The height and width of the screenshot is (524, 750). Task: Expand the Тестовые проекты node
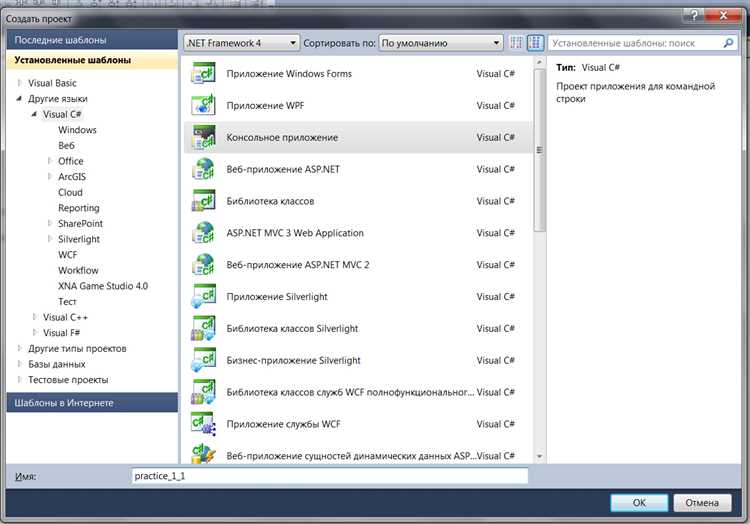(x=19, y=379)
